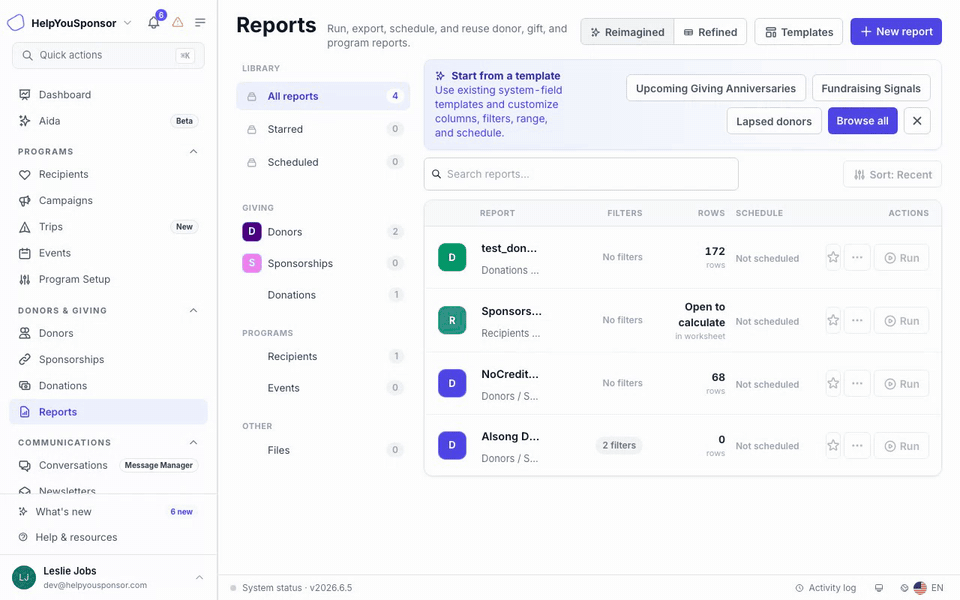Screen dimensions: 960x600
Task: Open Aida assistant in the sidebar
Action: point(108,121)
